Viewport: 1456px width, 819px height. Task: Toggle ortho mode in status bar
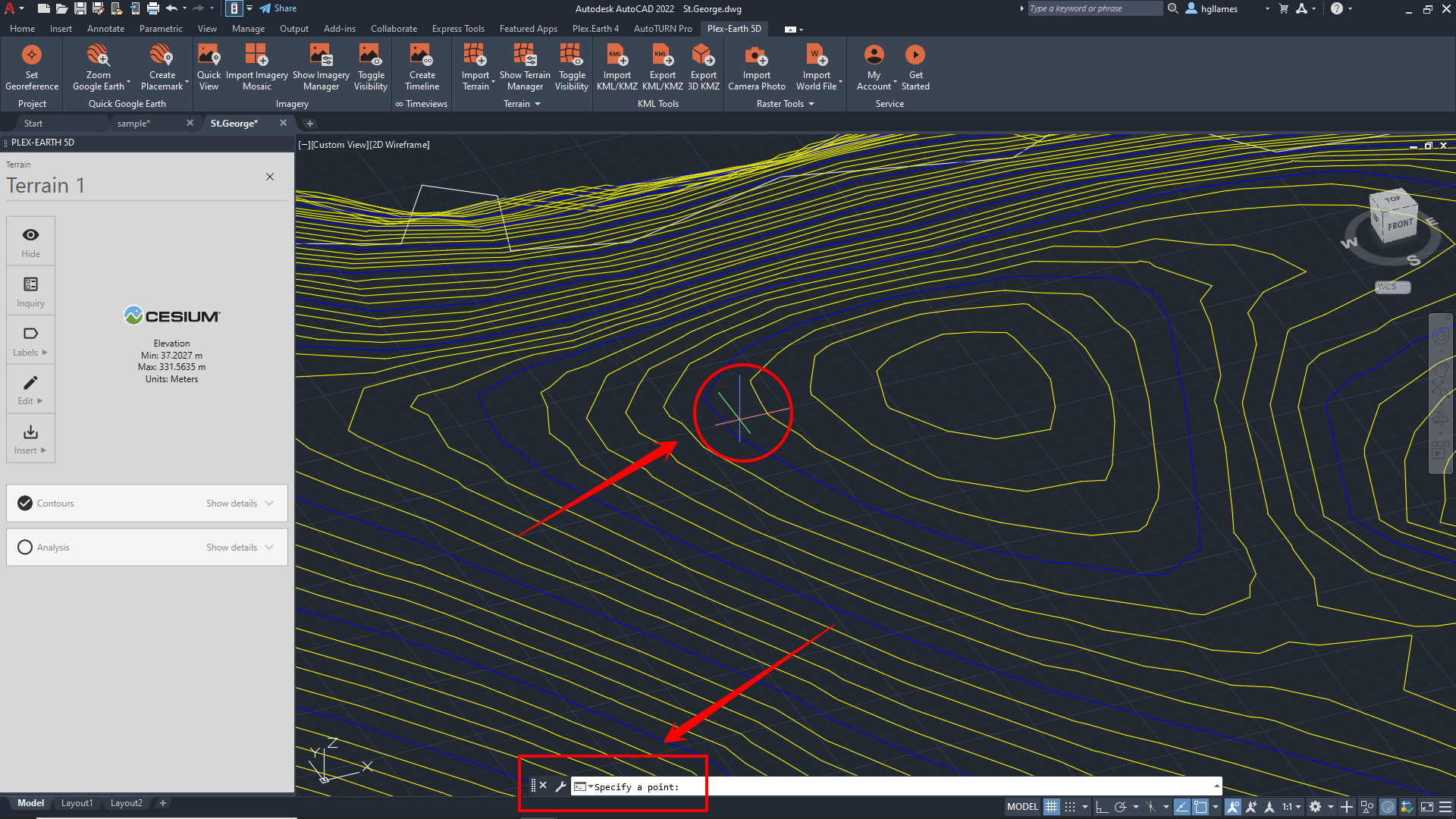(1102, 807)
